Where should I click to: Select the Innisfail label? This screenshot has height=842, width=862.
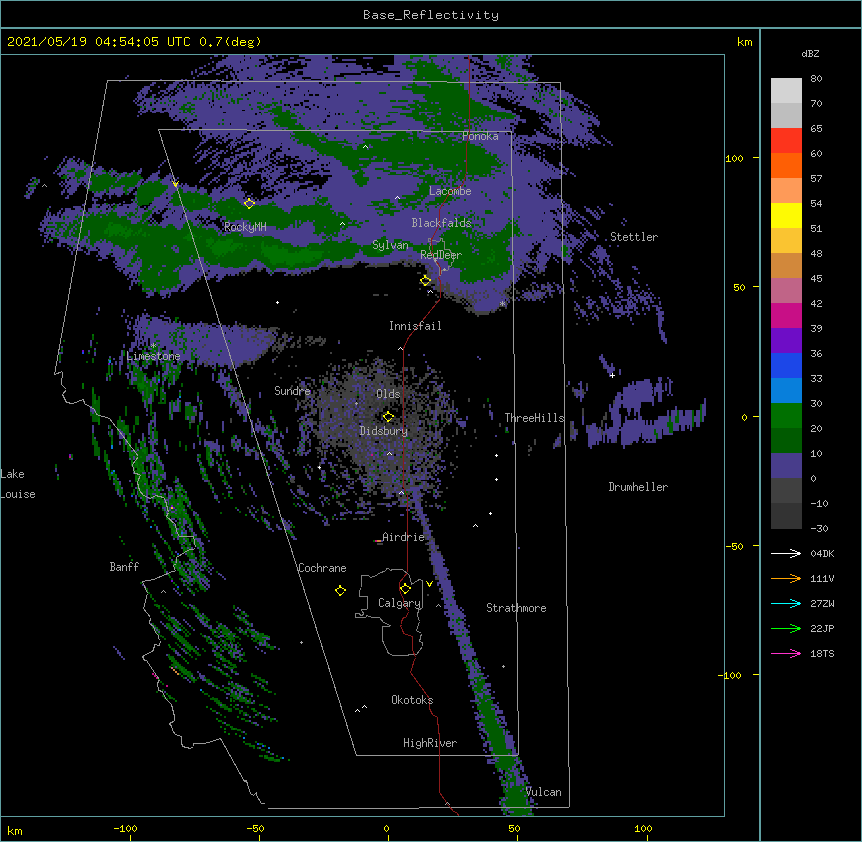pos(415,326)
